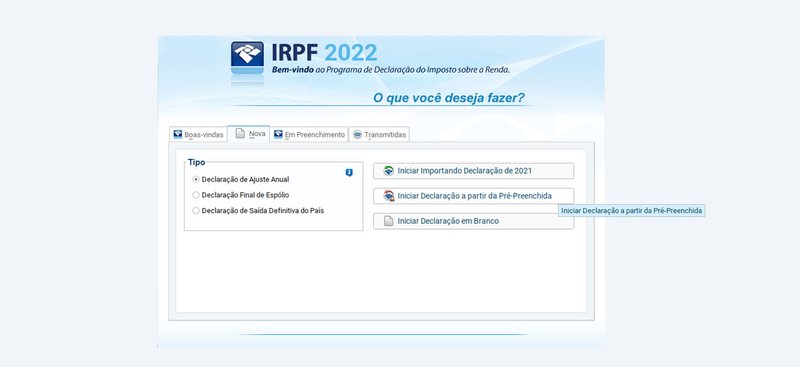Viewport: 800px width, 367px height.
Task: Click the IRPF 2022 title text
Action: tap(324, 53)
